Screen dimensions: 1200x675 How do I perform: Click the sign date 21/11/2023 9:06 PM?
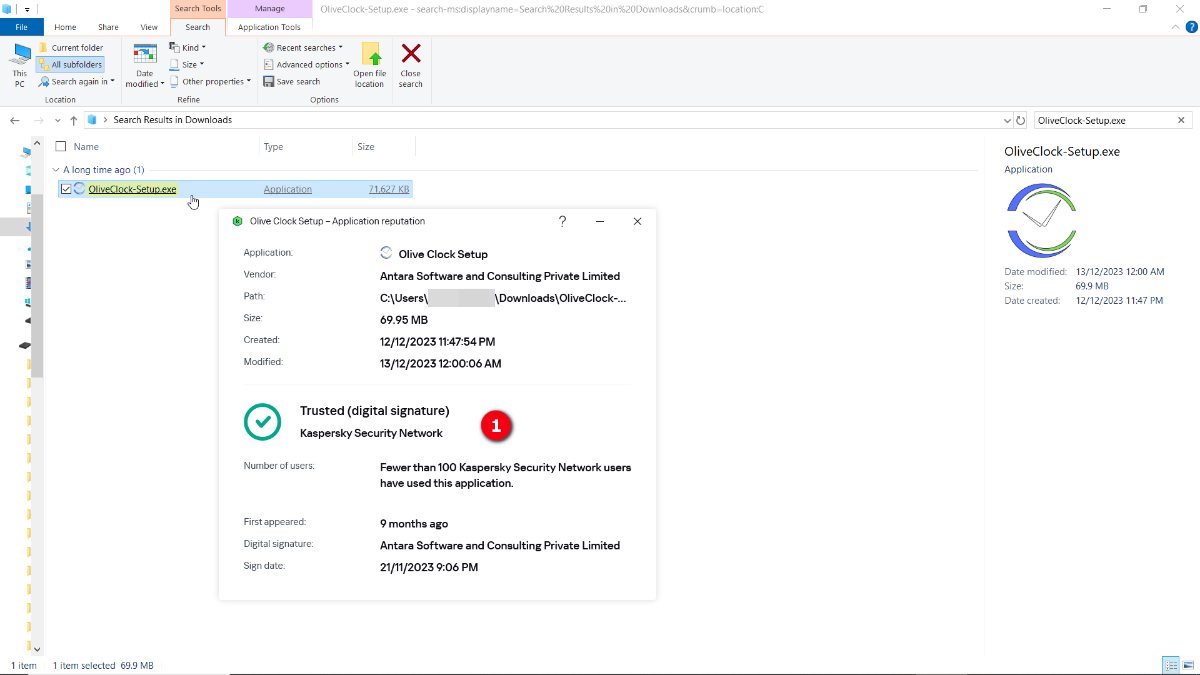pyautogui.click(x=429, y=567)
